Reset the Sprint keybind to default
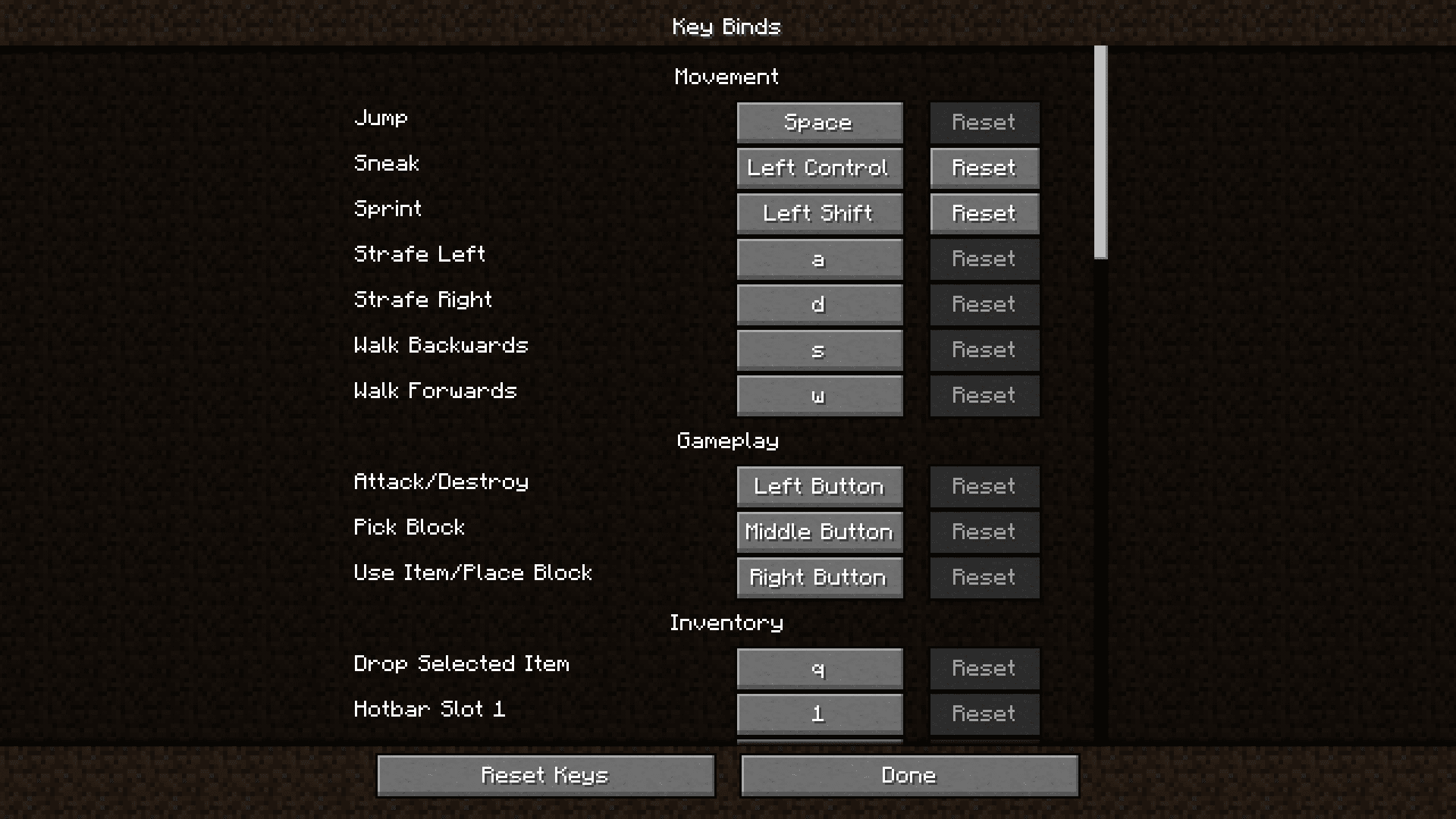This screenshot has width=1456, height=819. 984,213
